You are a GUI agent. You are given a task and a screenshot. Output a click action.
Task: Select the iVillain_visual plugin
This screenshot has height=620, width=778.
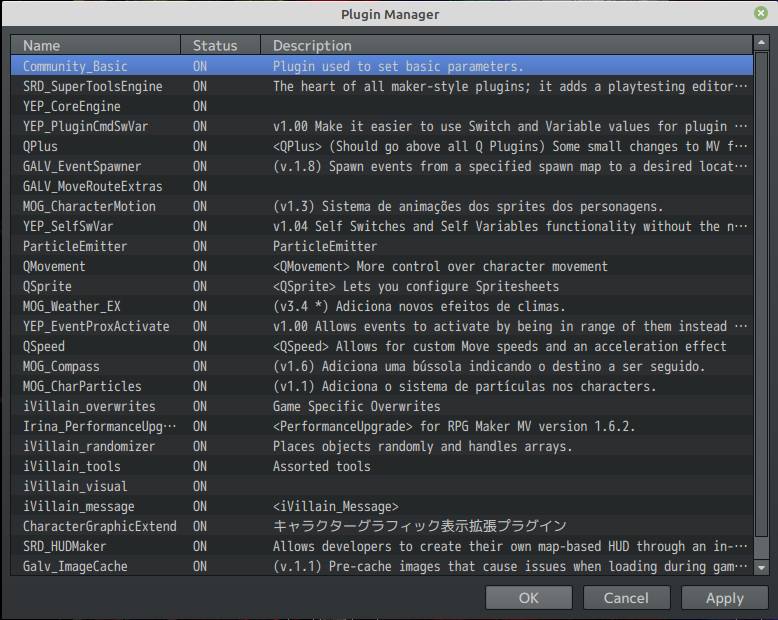[x=382, y=486]
